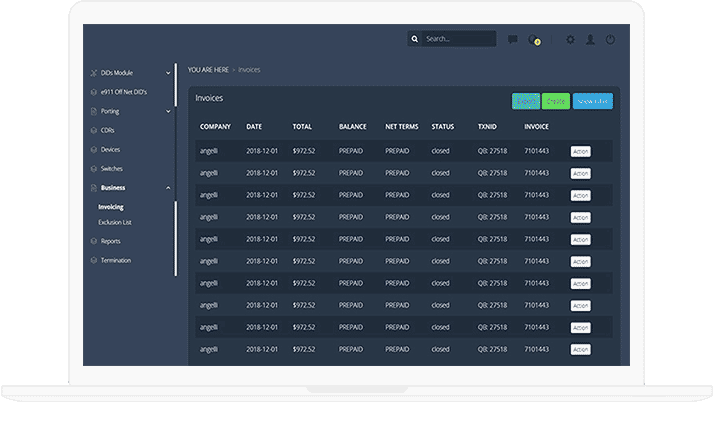Screen dimensions: 715x430
Task: Click the green Create button
Action: click(556, 100)
